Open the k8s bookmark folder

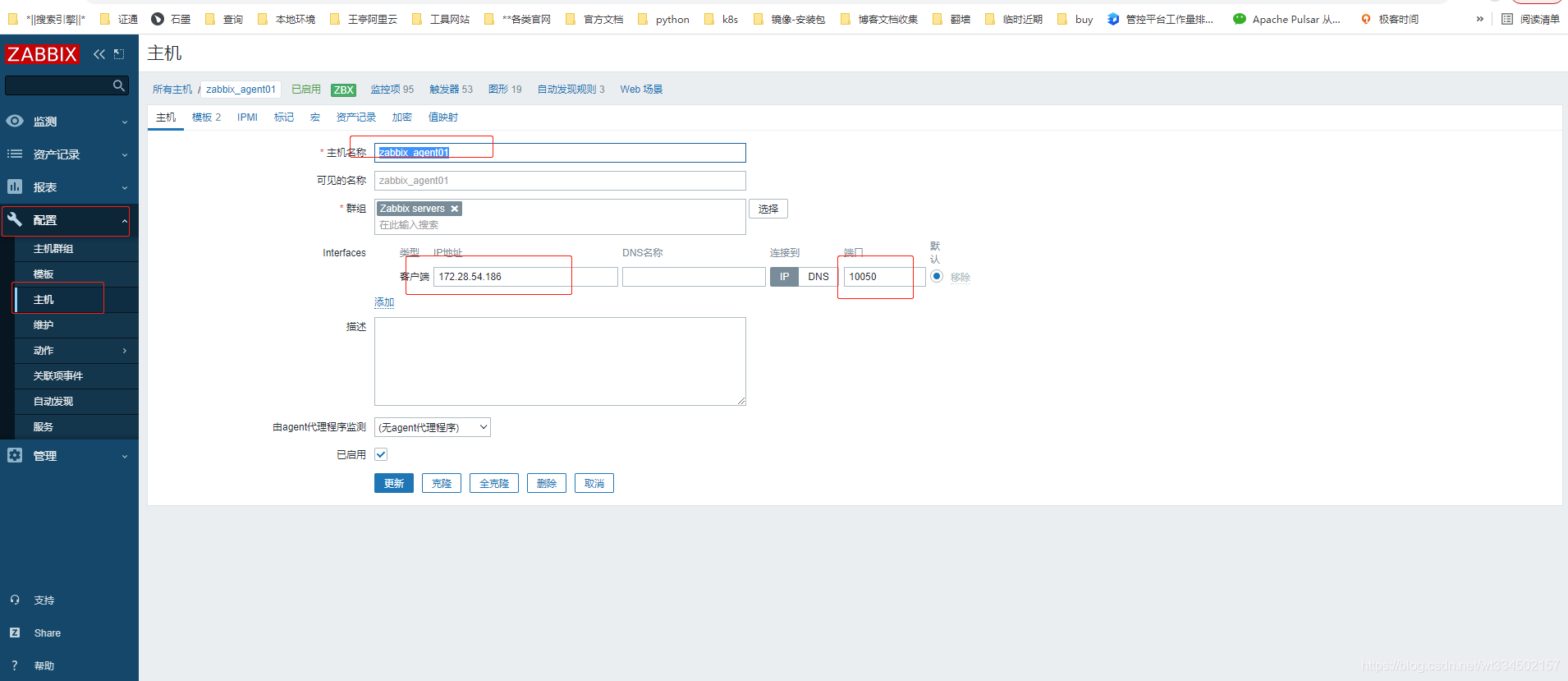click(721, 19)
